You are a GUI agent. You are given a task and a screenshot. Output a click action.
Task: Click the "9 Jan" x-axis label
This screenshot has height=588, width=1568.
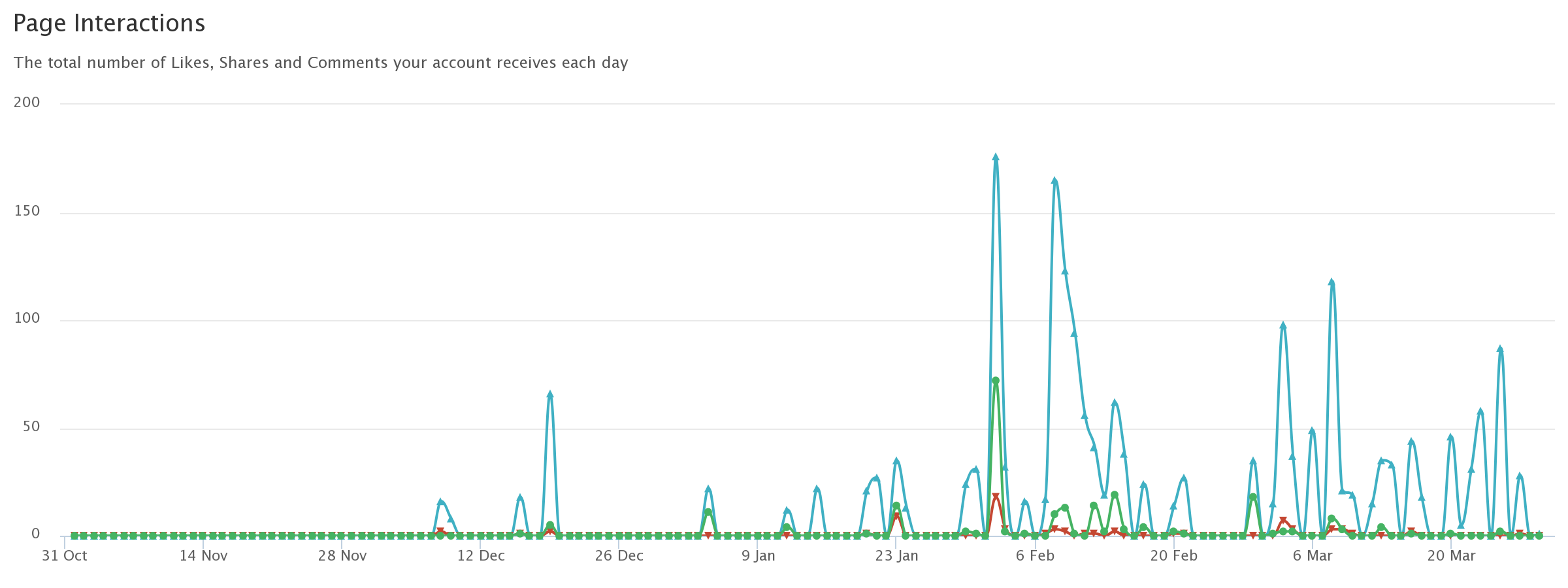pyautogui.click(x=758, y=556)
